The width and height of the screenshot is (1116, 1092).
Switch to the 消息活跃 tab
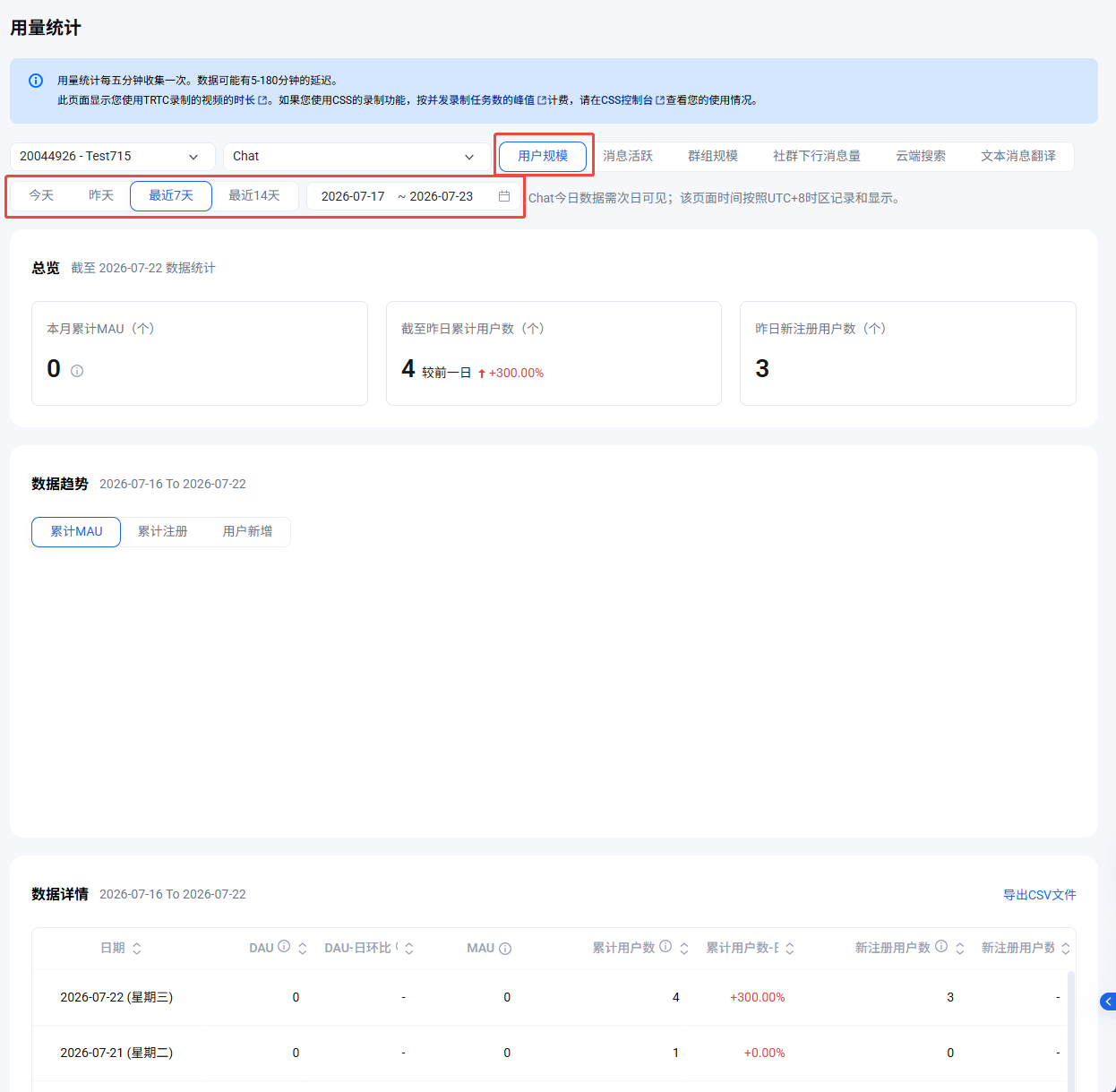pos(628,156)
